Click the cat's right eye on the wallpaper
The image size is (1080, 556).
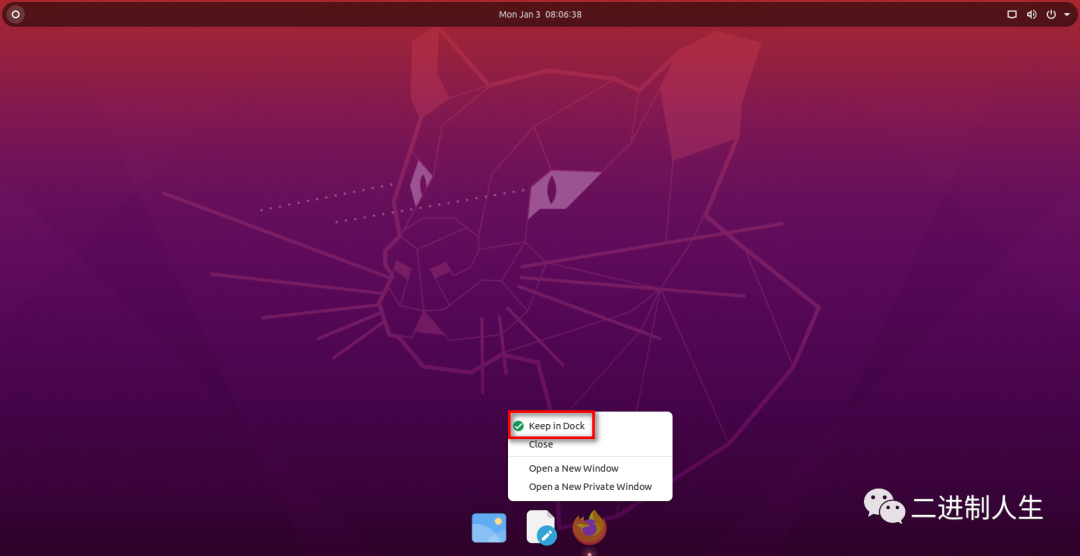551,188
